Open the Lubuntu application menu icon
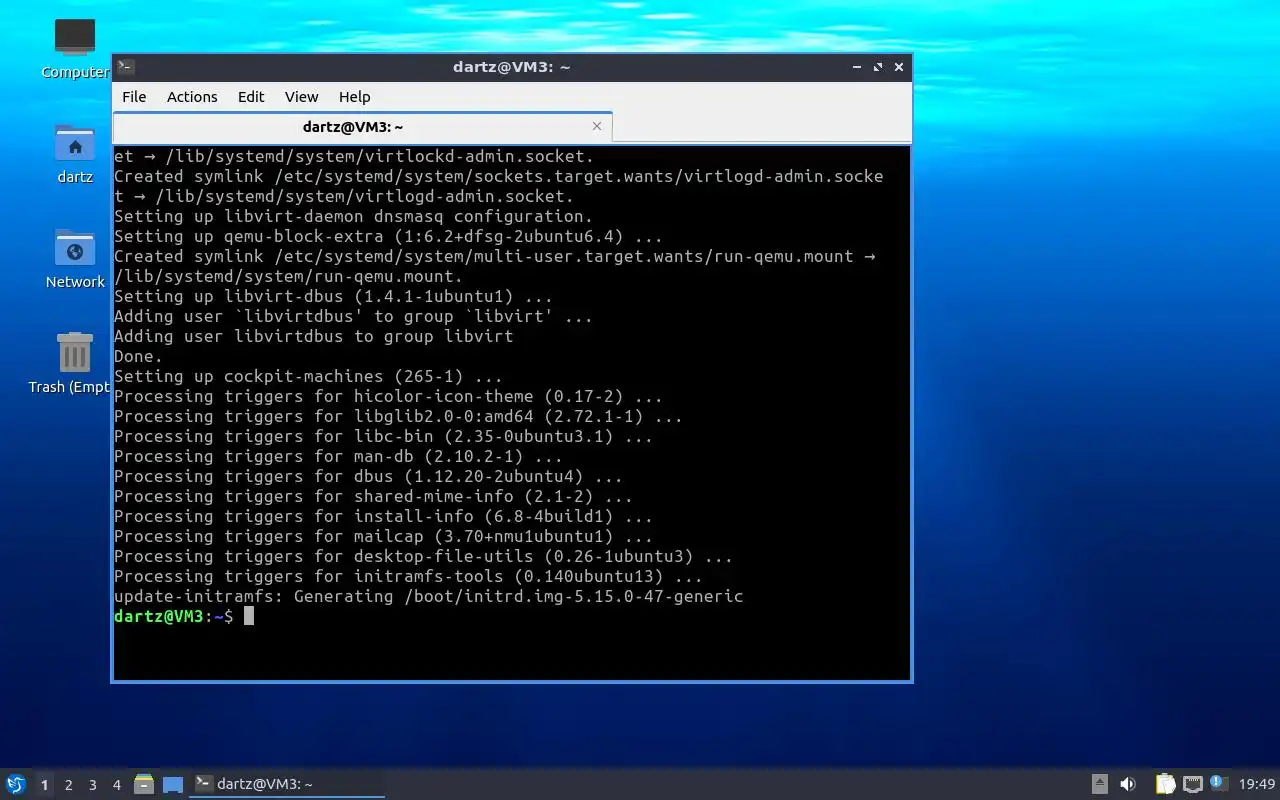This screenshot has height=800, width=1280. (15, 784)
